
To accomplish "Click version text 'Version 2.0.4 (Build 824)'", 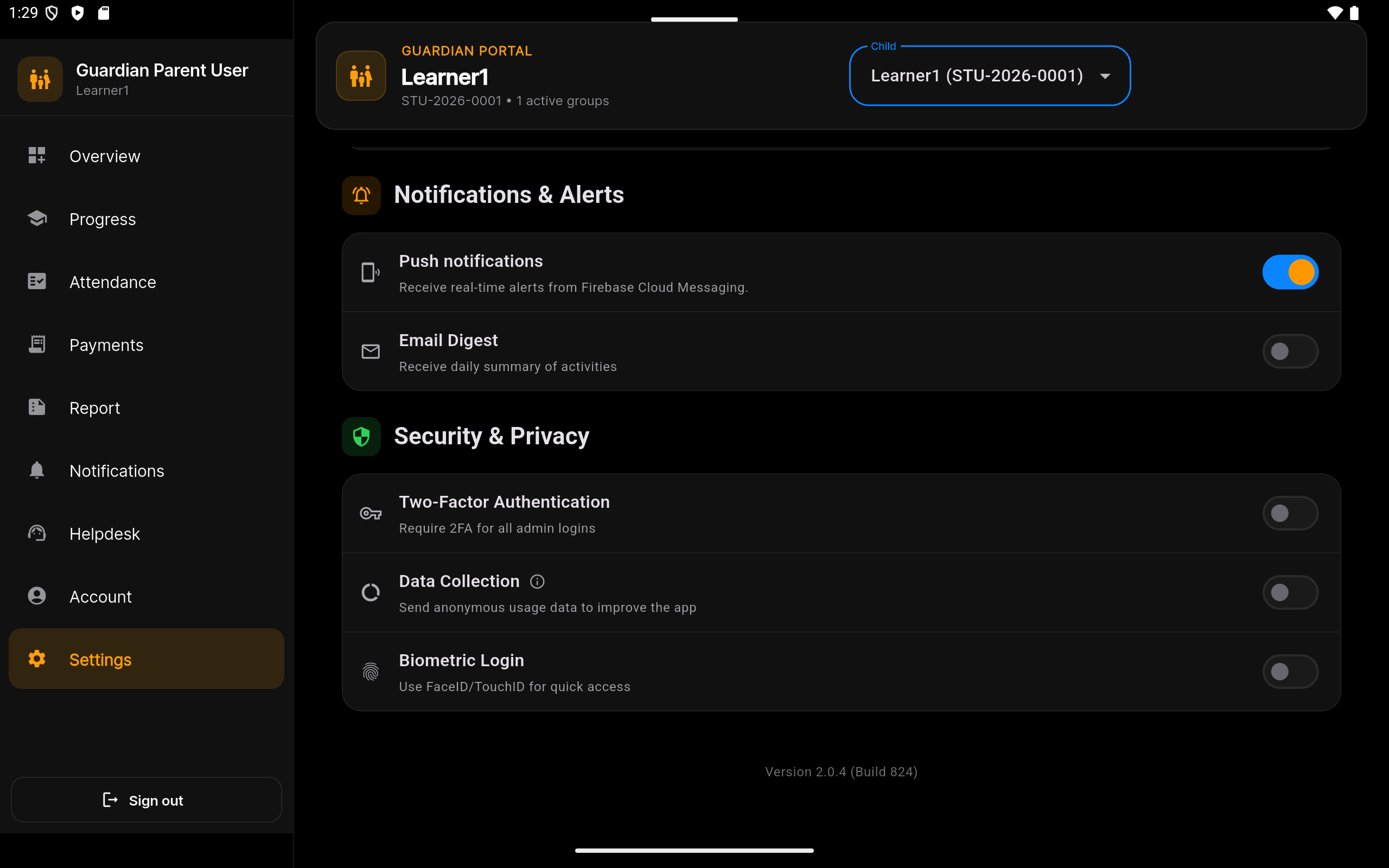I will click(x=842, y=771).
